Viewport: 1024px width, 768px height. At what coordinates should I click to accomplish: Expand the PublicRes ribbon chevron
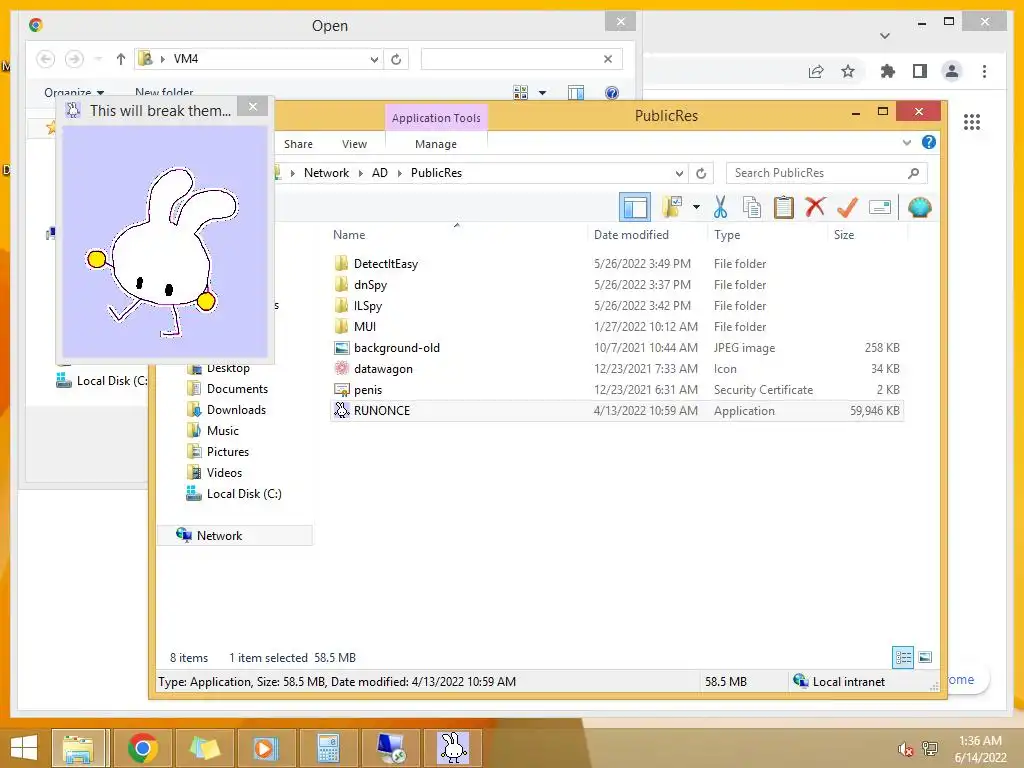click(906, 142)
